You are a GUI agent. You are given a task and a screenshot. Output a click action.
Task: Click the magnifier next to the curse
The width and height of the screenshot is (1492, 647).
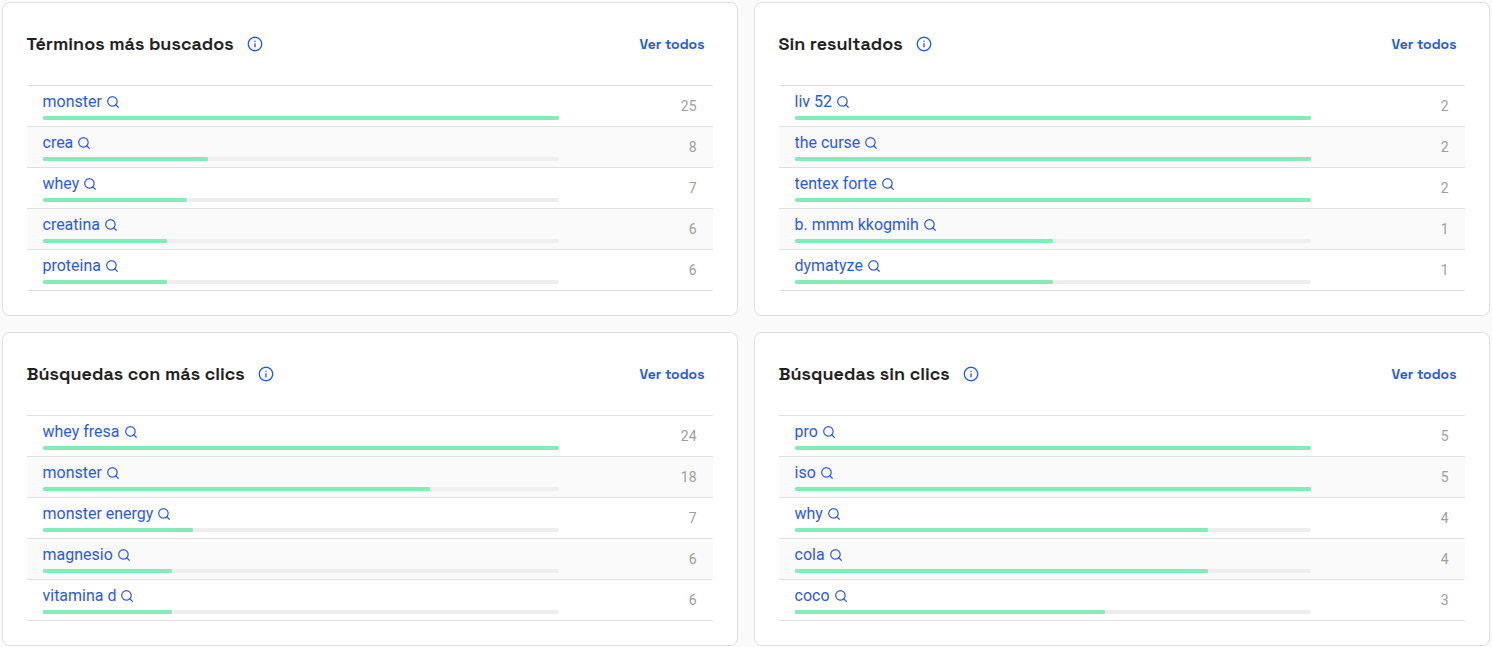click(x=871, y=143)
